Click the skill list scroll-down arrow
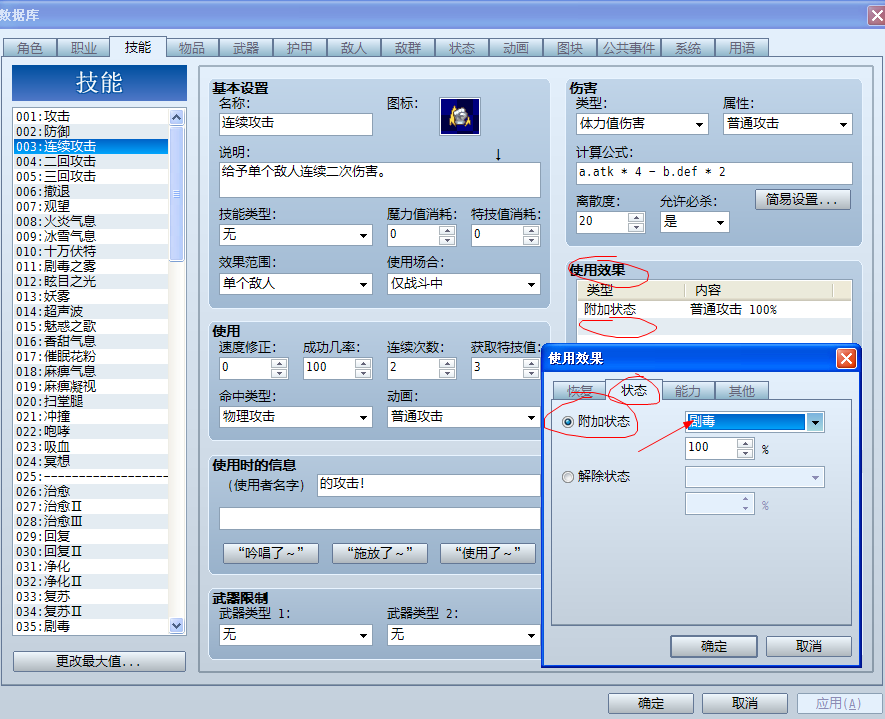 [x=177, y=626]
